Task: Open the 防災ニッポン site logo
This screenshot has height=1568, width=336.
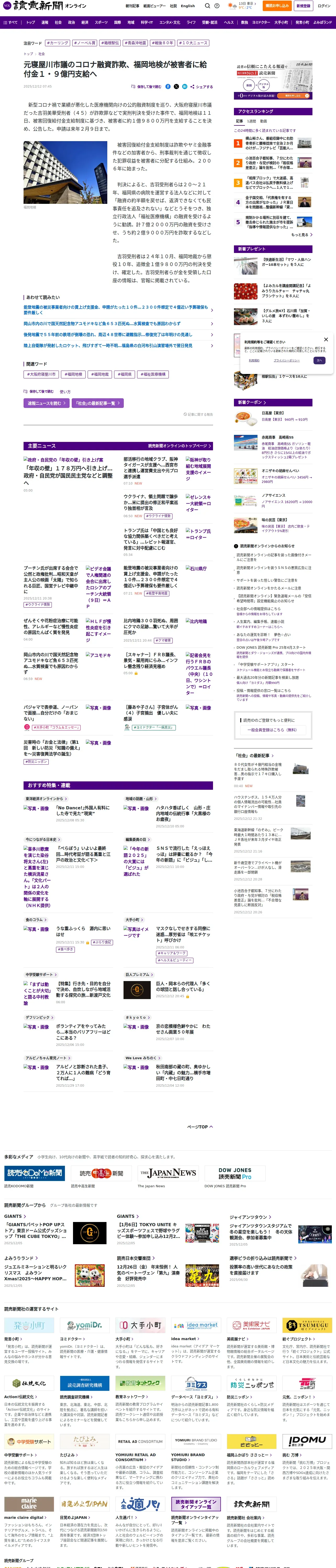Action: [x=252, y=1383]
